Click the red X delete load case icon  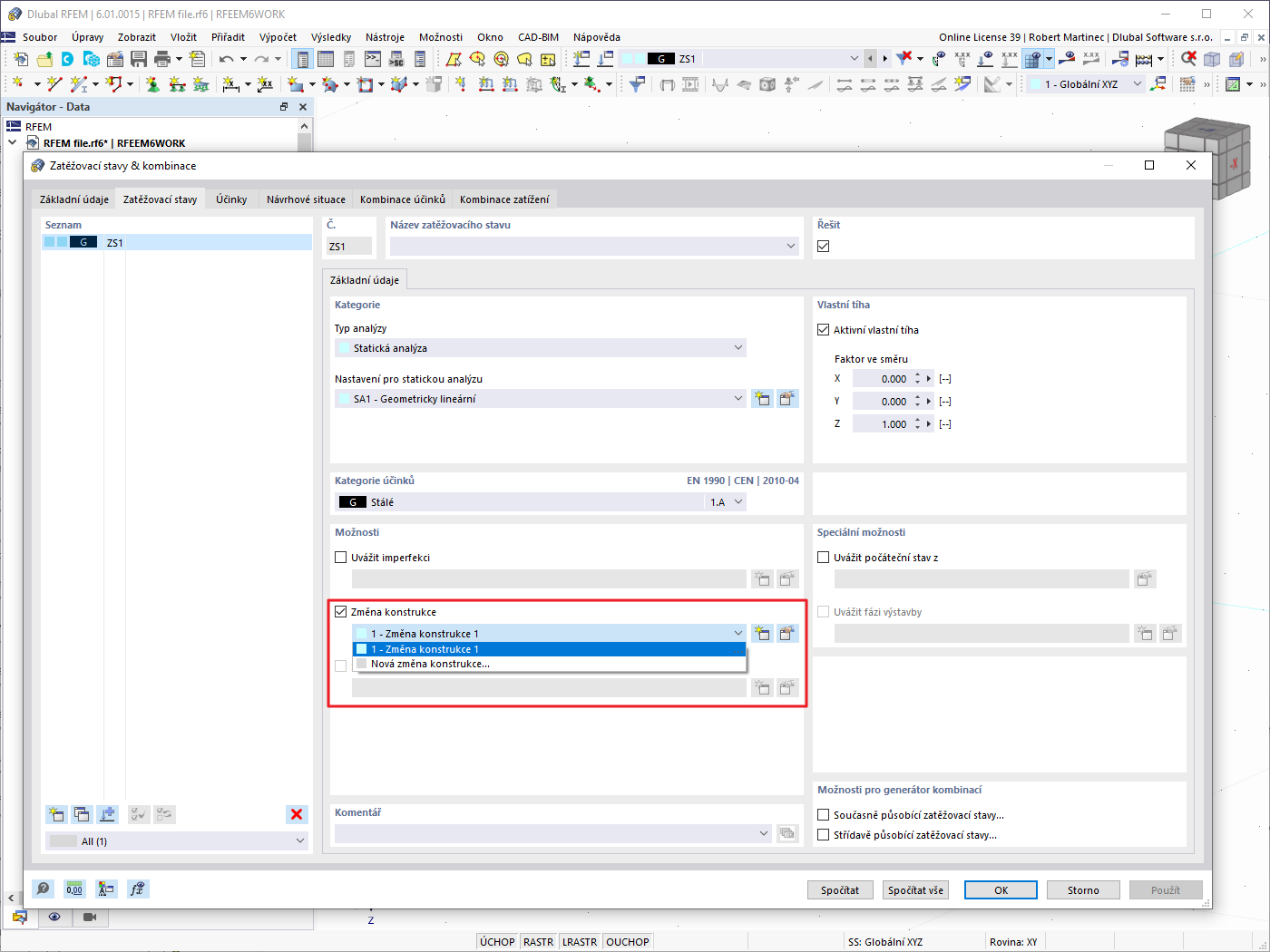[x=297, y=814]
